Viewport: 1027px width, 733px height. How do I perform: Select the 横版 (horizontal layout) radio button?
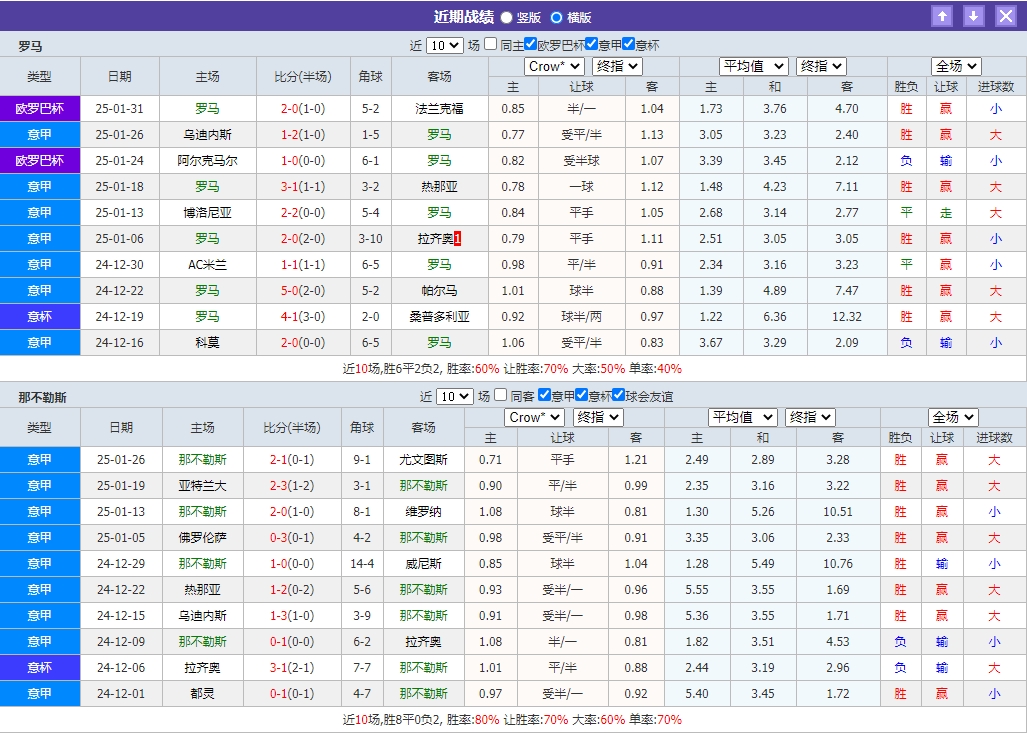pos(557,17)
